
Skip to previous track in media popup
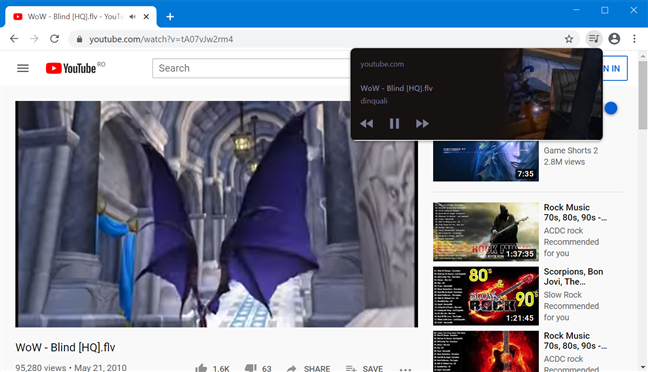pos(367,124)
